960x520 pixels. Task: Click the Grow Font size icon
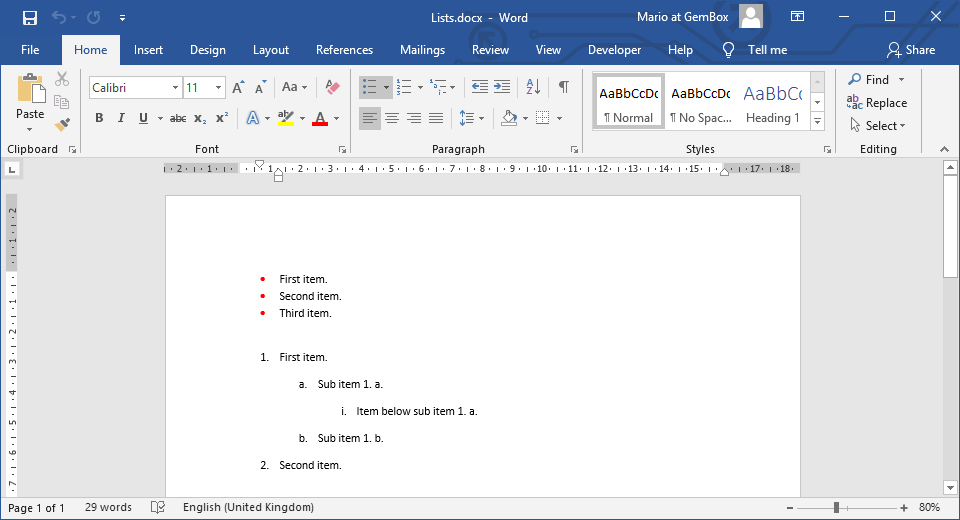(238, 88)
